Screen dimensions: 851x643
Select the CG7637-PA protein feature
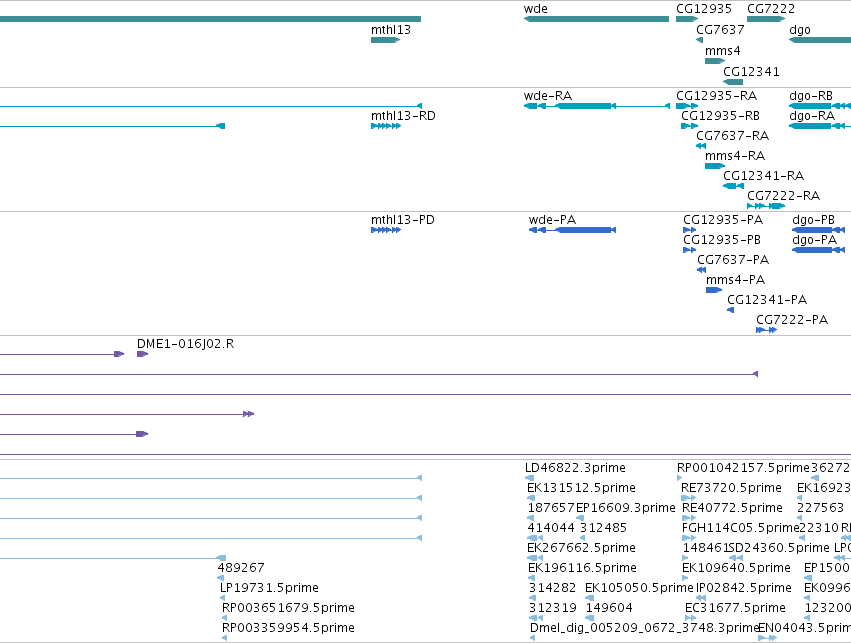(701, 270)
